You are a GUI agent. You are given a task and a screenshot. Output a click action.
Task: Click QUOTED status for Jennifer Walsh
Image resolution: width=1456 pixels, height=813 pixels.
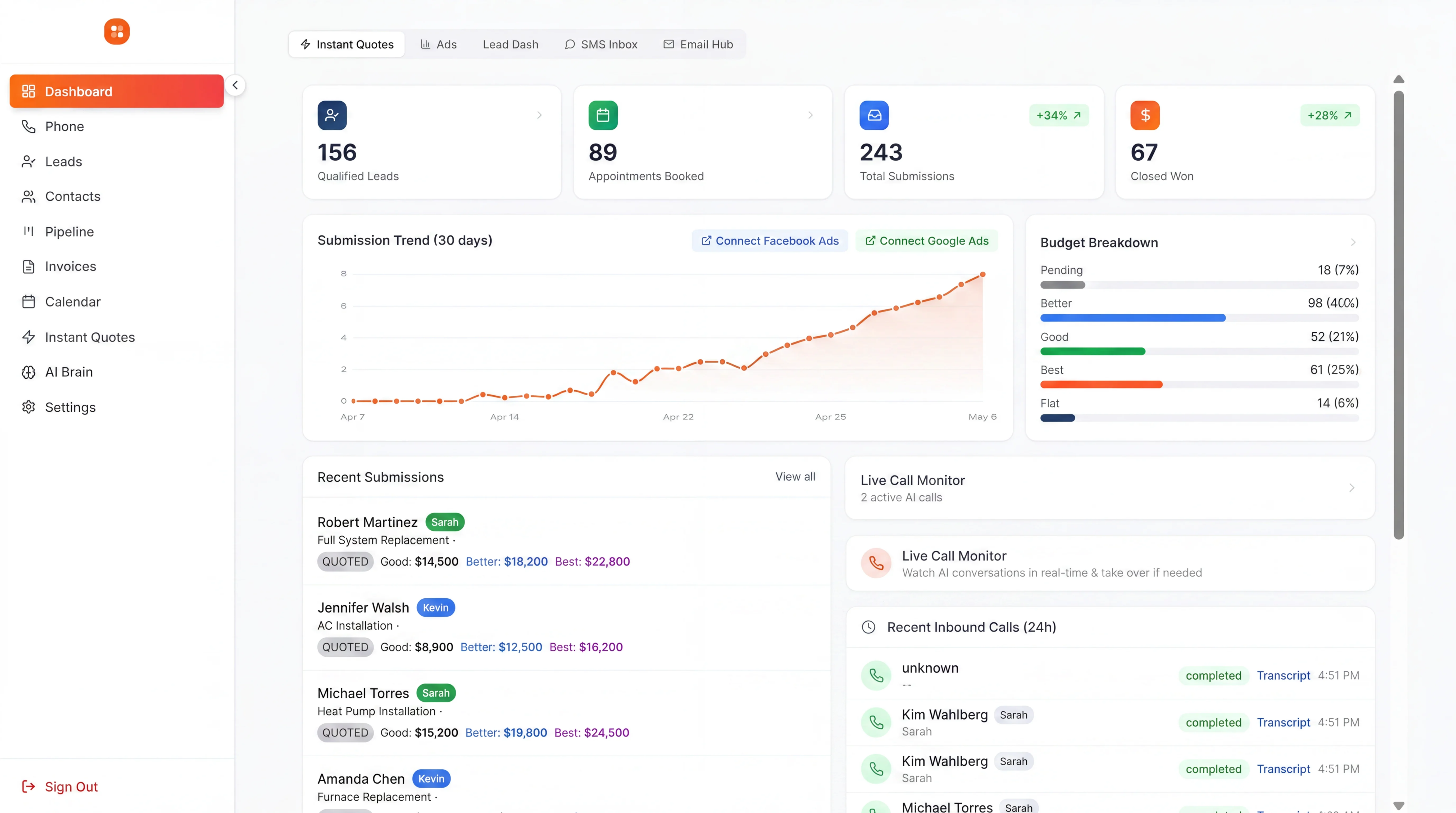(345, 647)
